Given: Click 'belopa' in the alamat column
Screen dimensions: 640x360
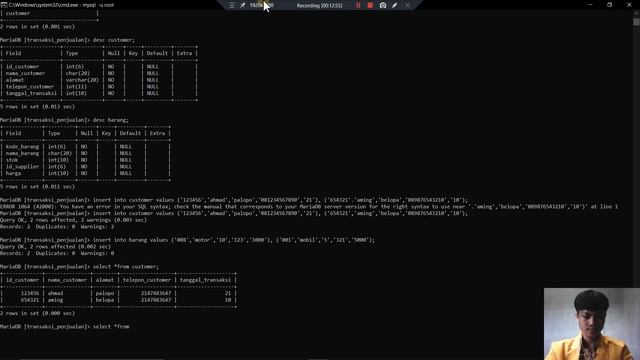Looking at the screenshot, I should (105, 300).
